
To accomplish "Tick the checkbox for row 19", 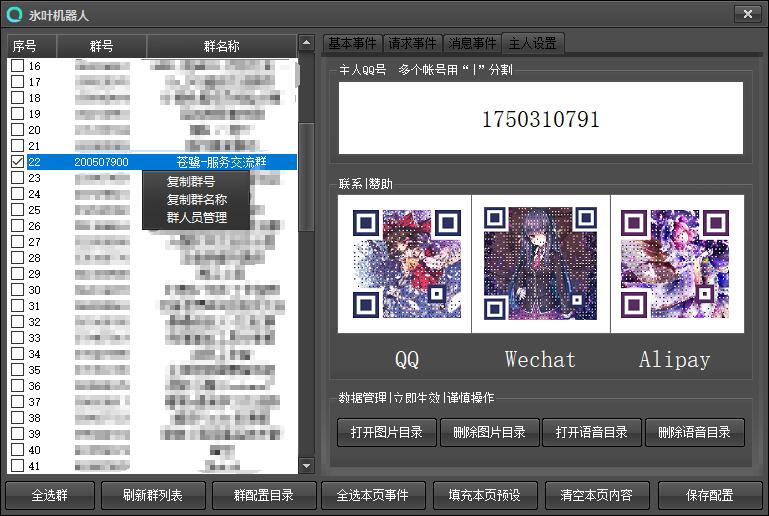I will [18, 114].
